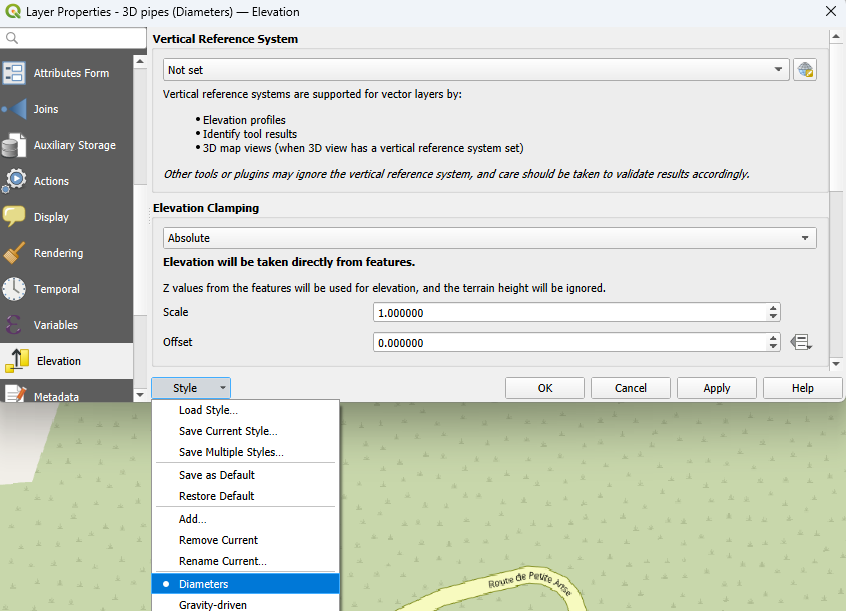Image resolution: width=846 pixels, height=611 pixels.
Task: Open the Display settings page
Action: 51,217
